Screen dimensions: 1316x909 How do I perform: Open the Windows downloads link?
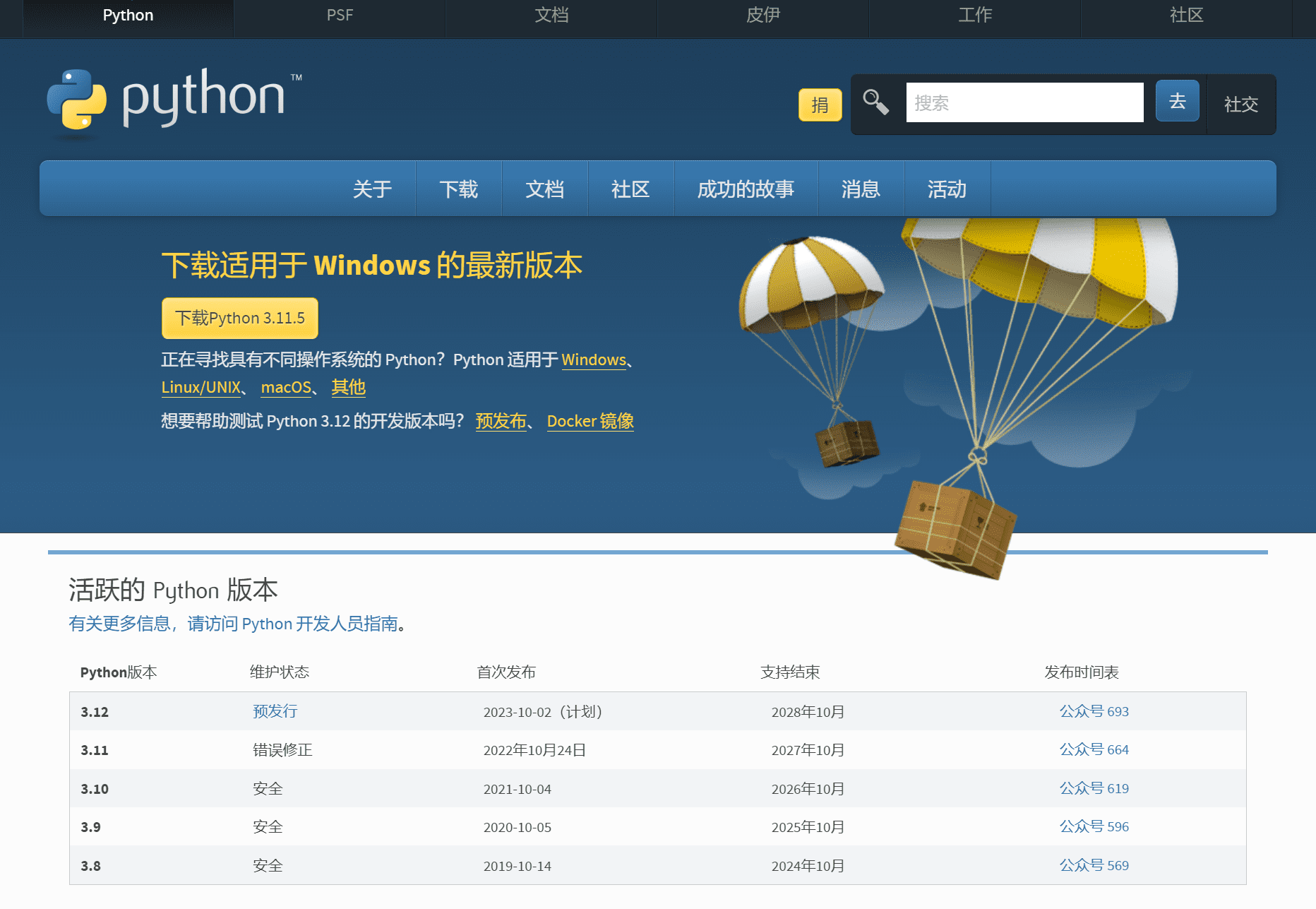pyautogui.click(x=593, y=360)
